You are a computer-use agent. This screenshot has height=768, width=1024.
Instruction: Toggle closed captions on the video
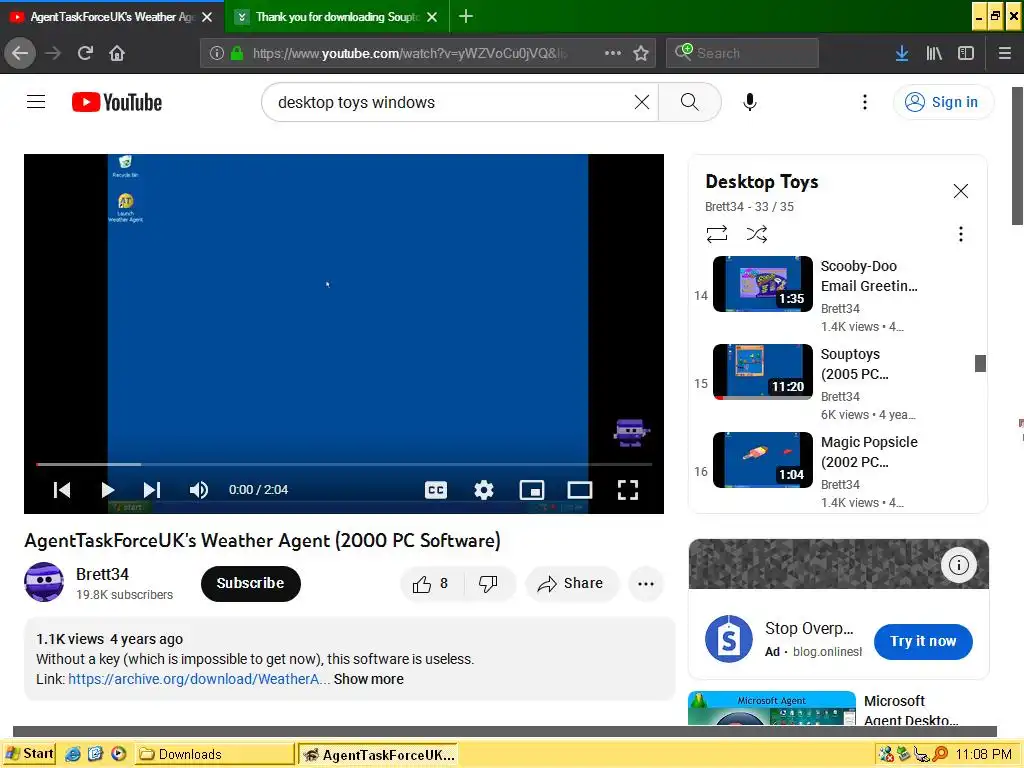436,490
